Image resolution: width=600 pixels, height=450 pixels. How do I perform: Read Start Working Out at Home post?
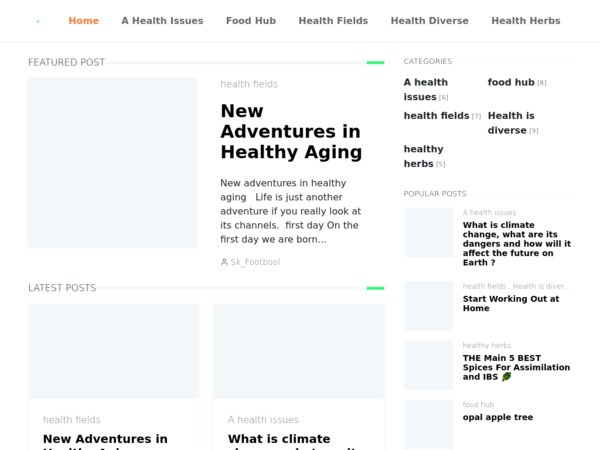point(511,303)
